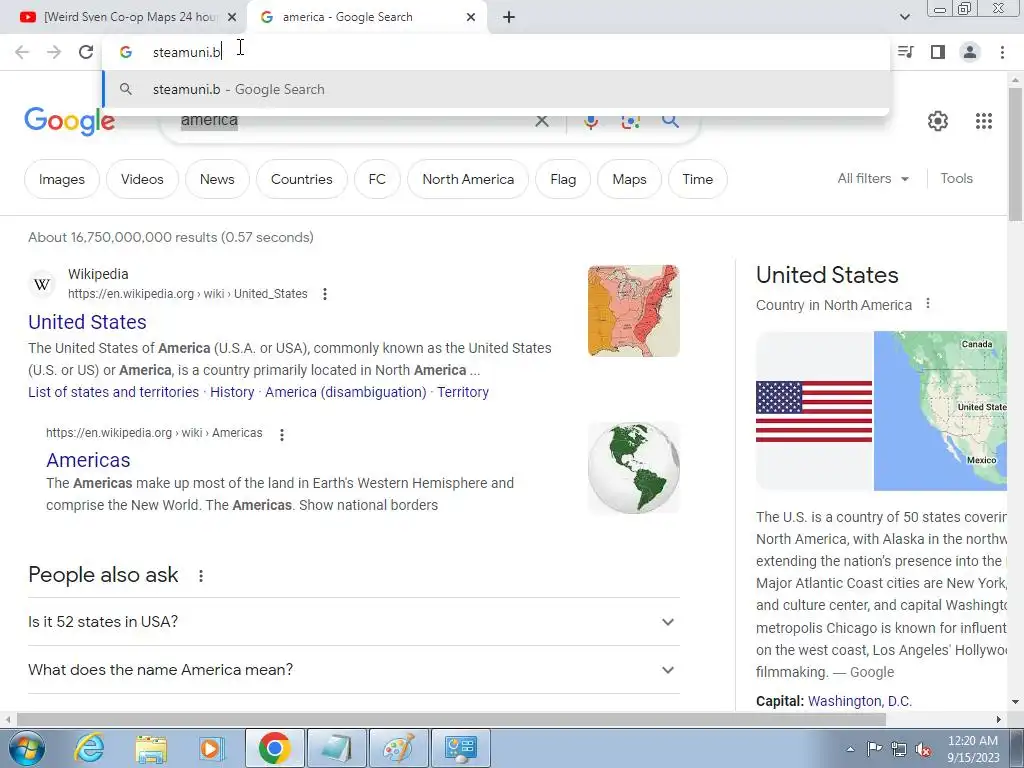
Task: Open the media controls icon in toolbar
Action: click(x=906, y=52)
